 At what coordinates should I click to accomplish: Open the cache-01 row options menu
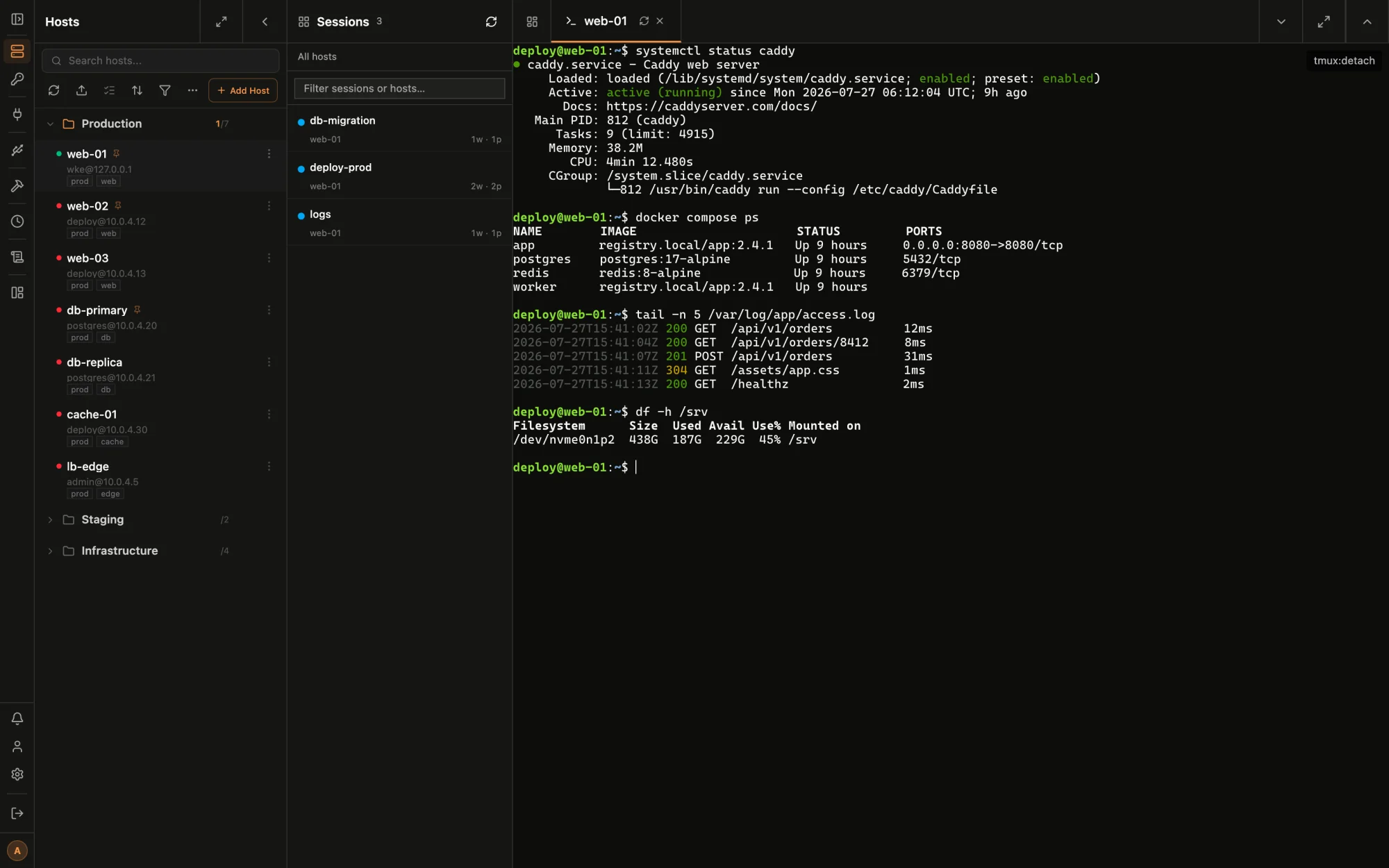click(269, 414)
